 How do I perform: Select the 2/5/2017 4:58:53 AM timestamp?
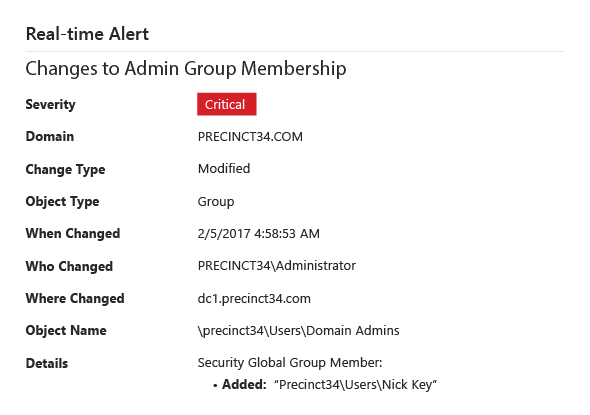click(259, 234)
